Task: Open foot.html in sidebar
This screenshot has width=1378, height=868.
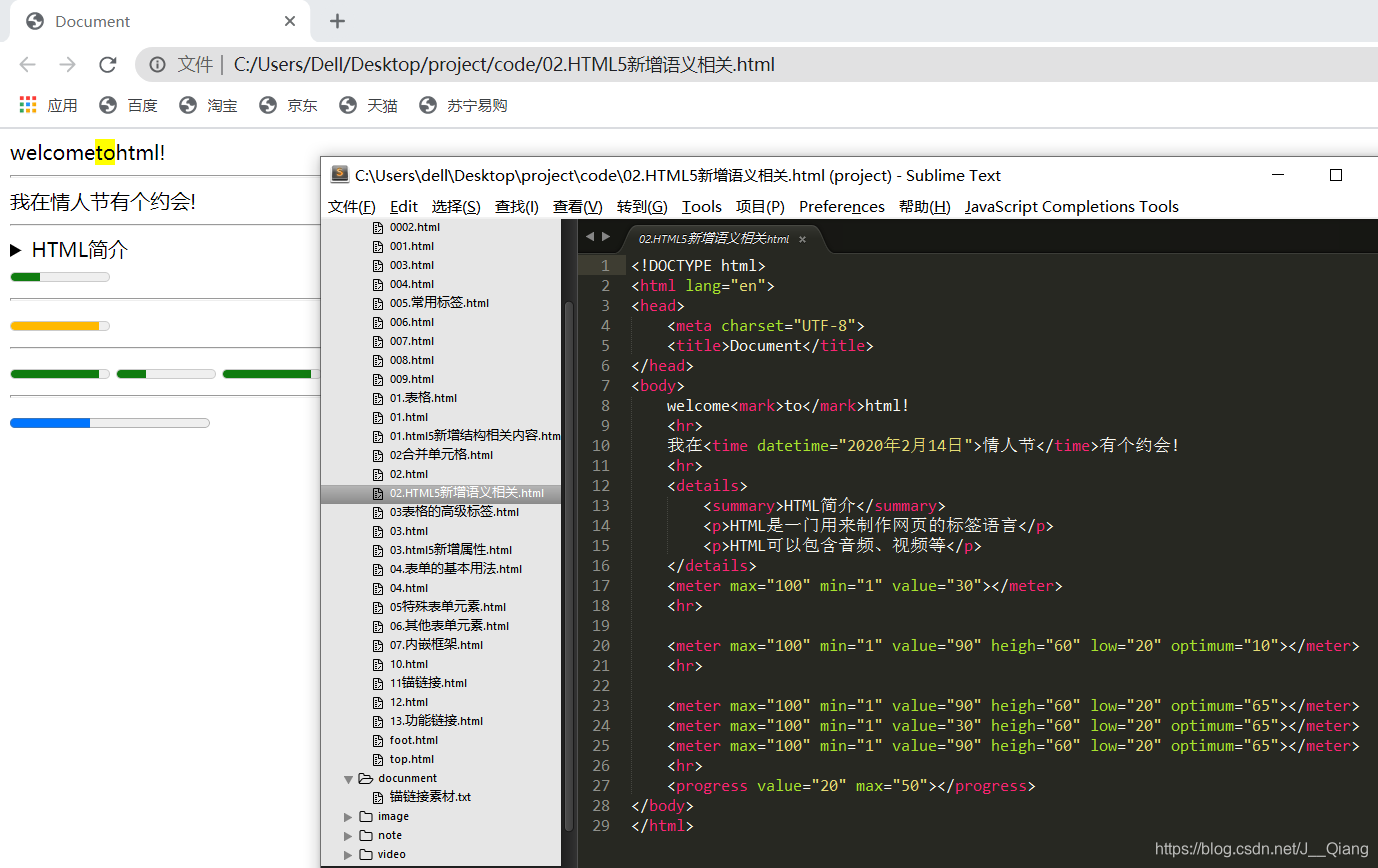Action: point(414,740)
